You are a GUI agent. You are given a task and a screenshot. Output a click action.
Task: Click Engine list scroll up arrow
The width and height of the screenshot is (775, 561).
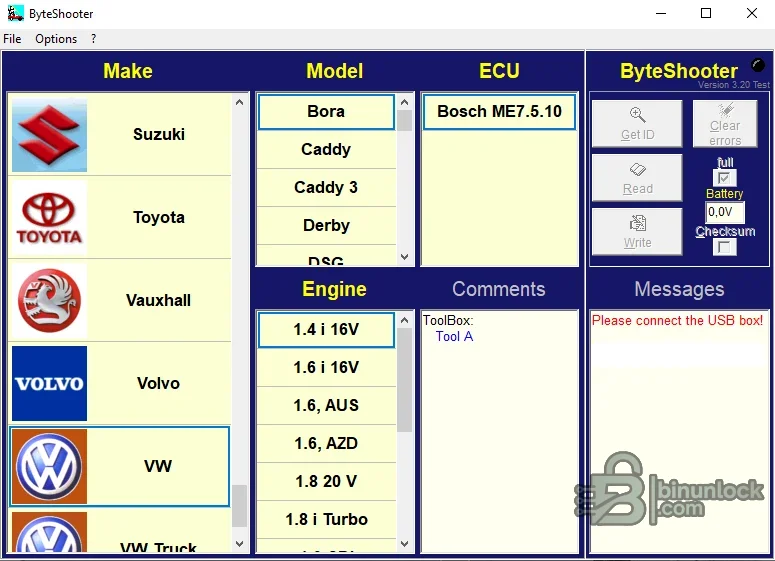pos(405,320)
